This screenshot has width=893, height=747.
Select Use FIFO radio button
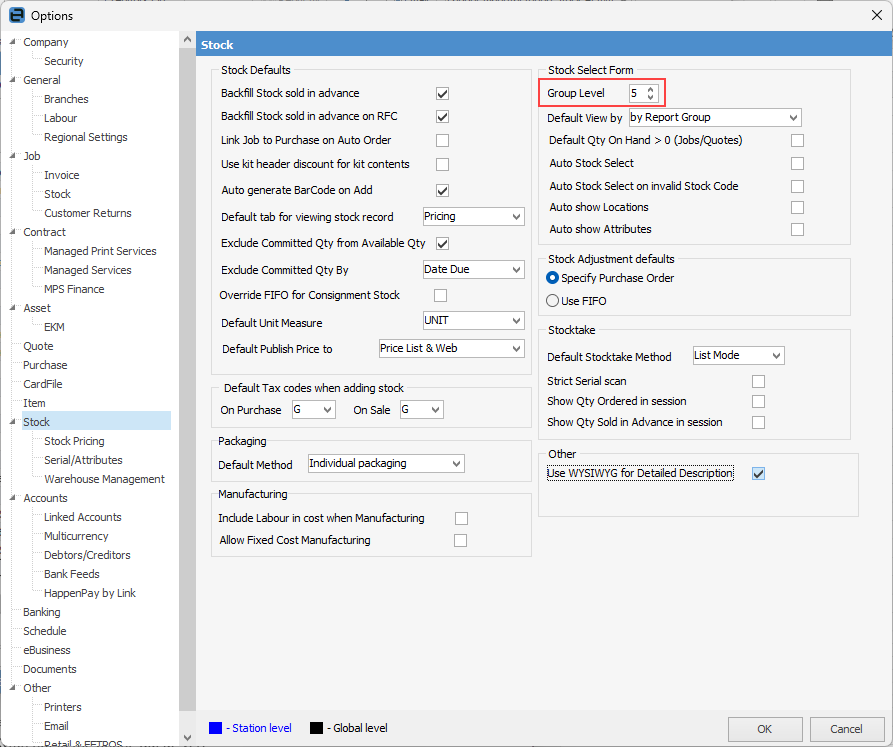(552, 301)
